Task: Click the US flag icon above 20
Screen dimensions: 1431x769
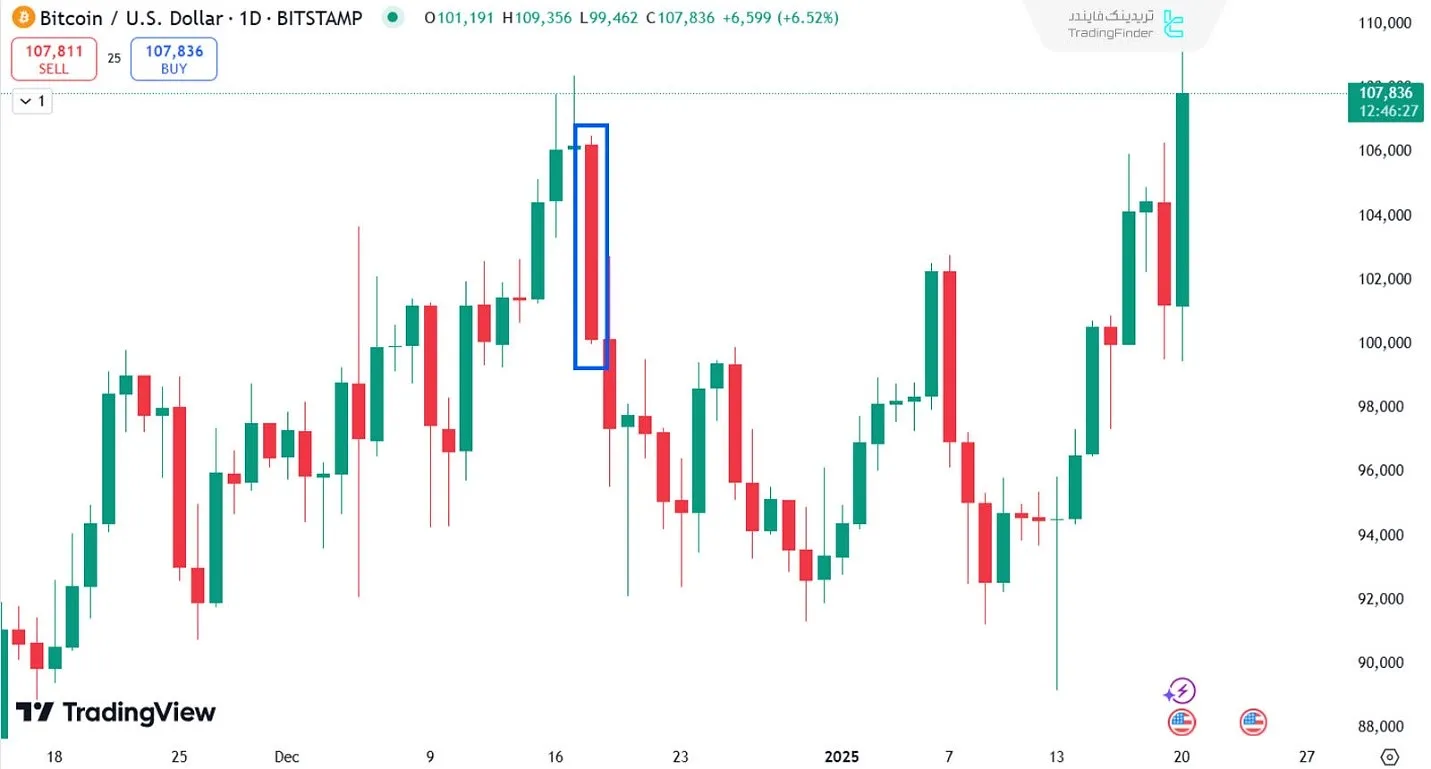Action: point(1181,721)
